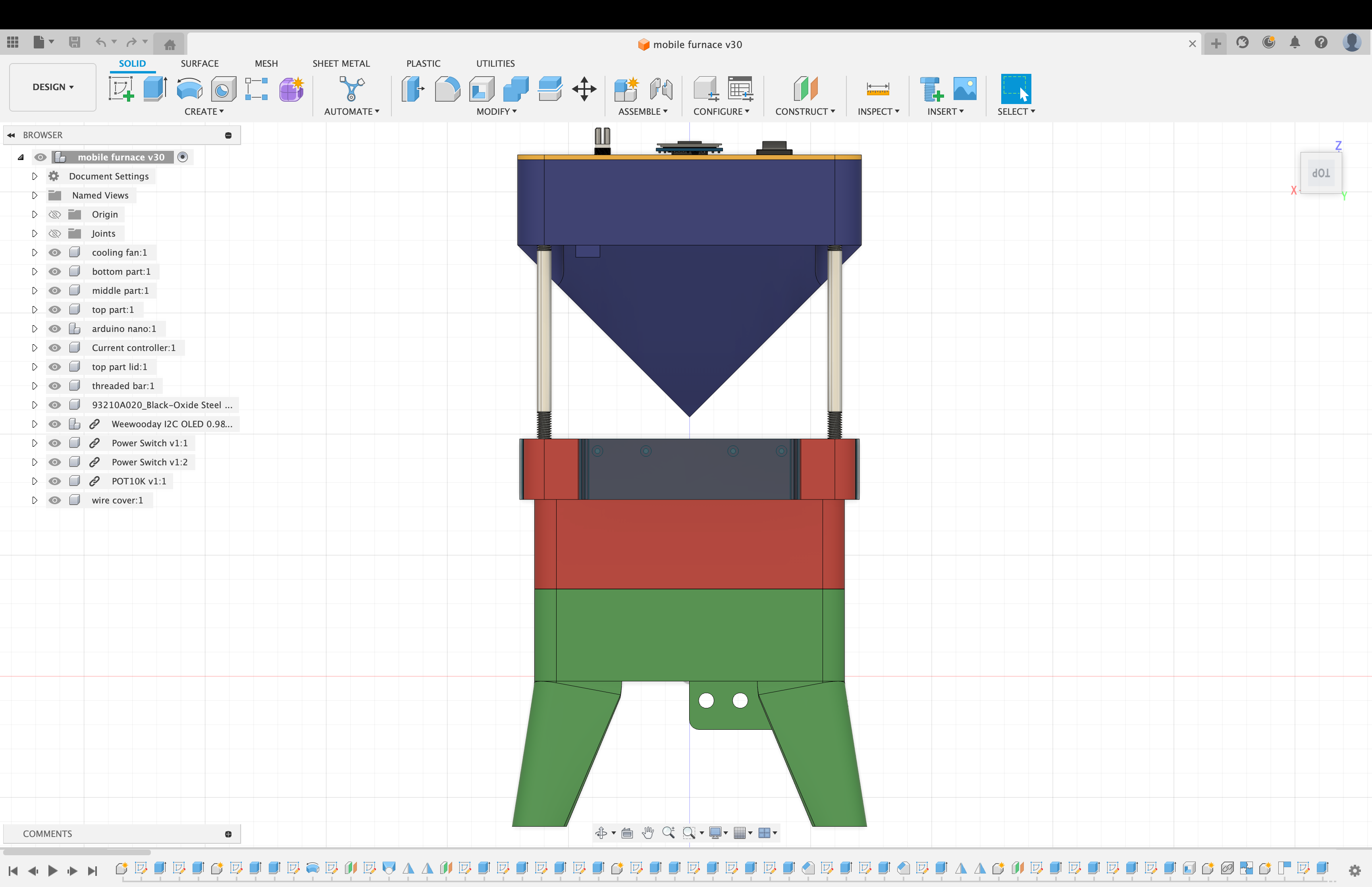This screenshot has height=887, width=1372.
Task: Save the document with the Save icon
Action: [x=74, y=42]
